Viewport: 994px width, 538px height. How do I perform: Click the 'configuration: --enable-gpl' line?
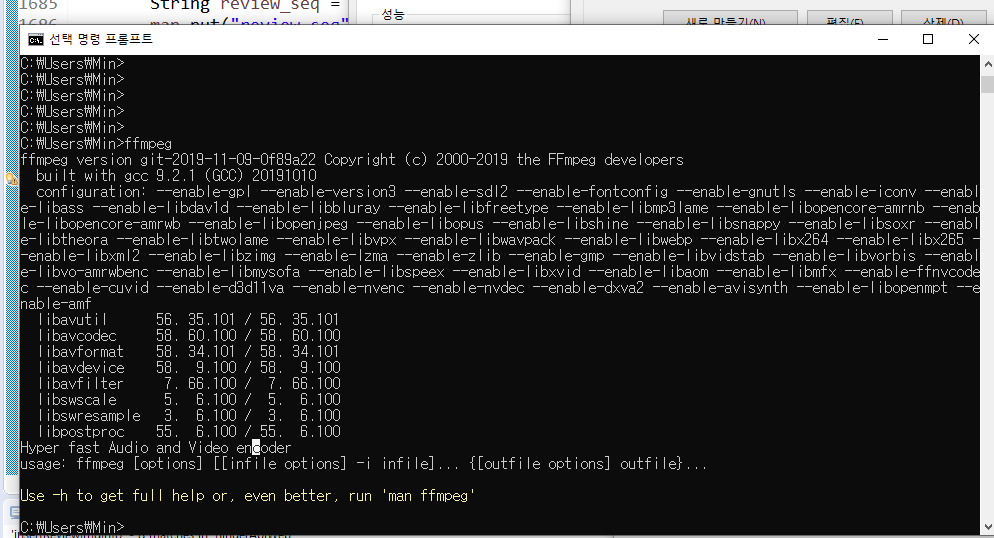(x=507, y=191)
